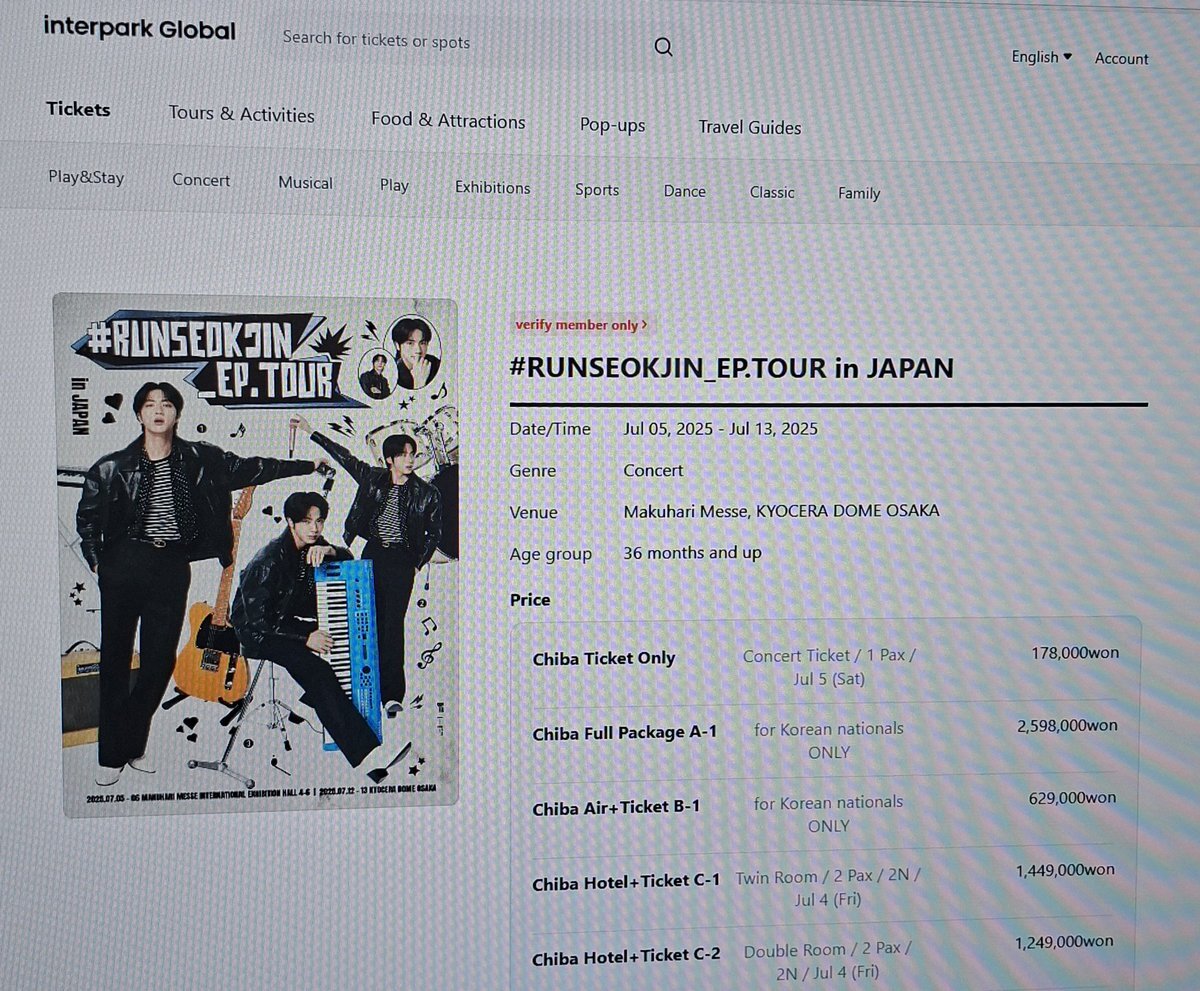Click the venue text Makuhari Messe, KYOCERA DOME OSAKA
Image resolution: width=1200 pixels, height=991 pixels.
(x=781, y=511)
